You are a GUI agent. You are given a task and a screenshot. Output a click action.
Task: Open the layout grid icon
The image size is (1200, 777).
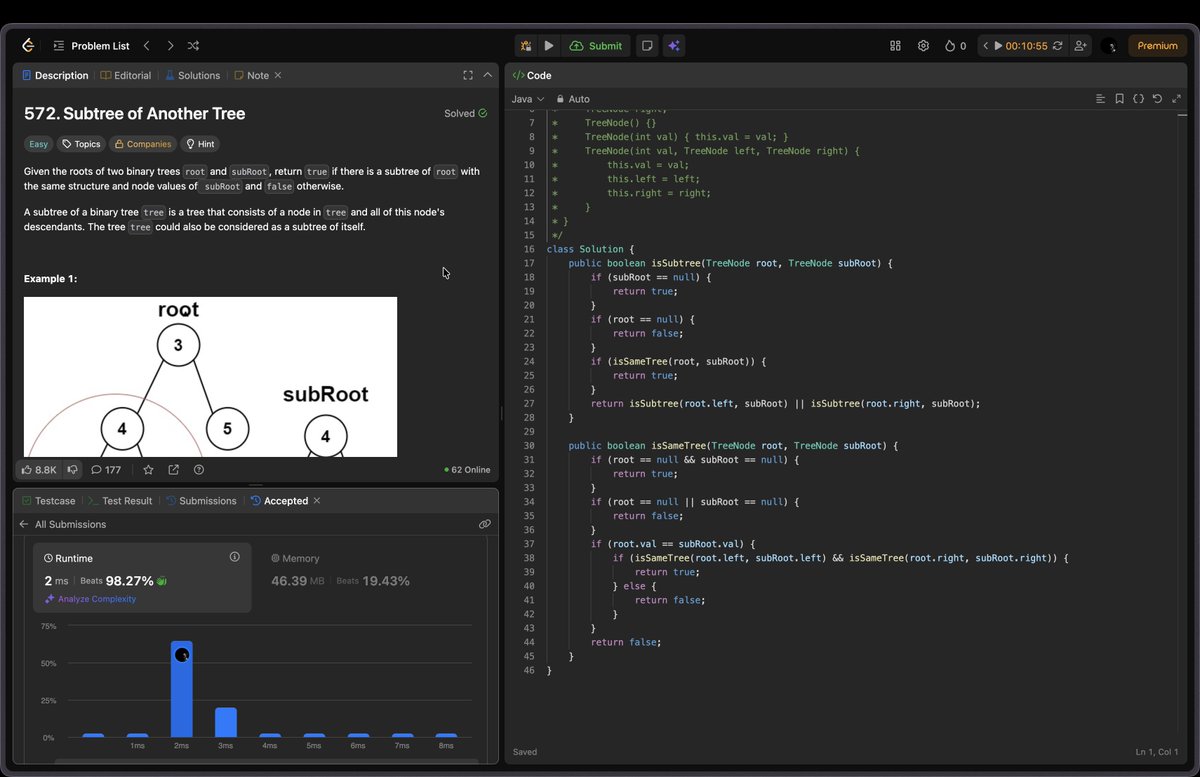click(895, 46)
